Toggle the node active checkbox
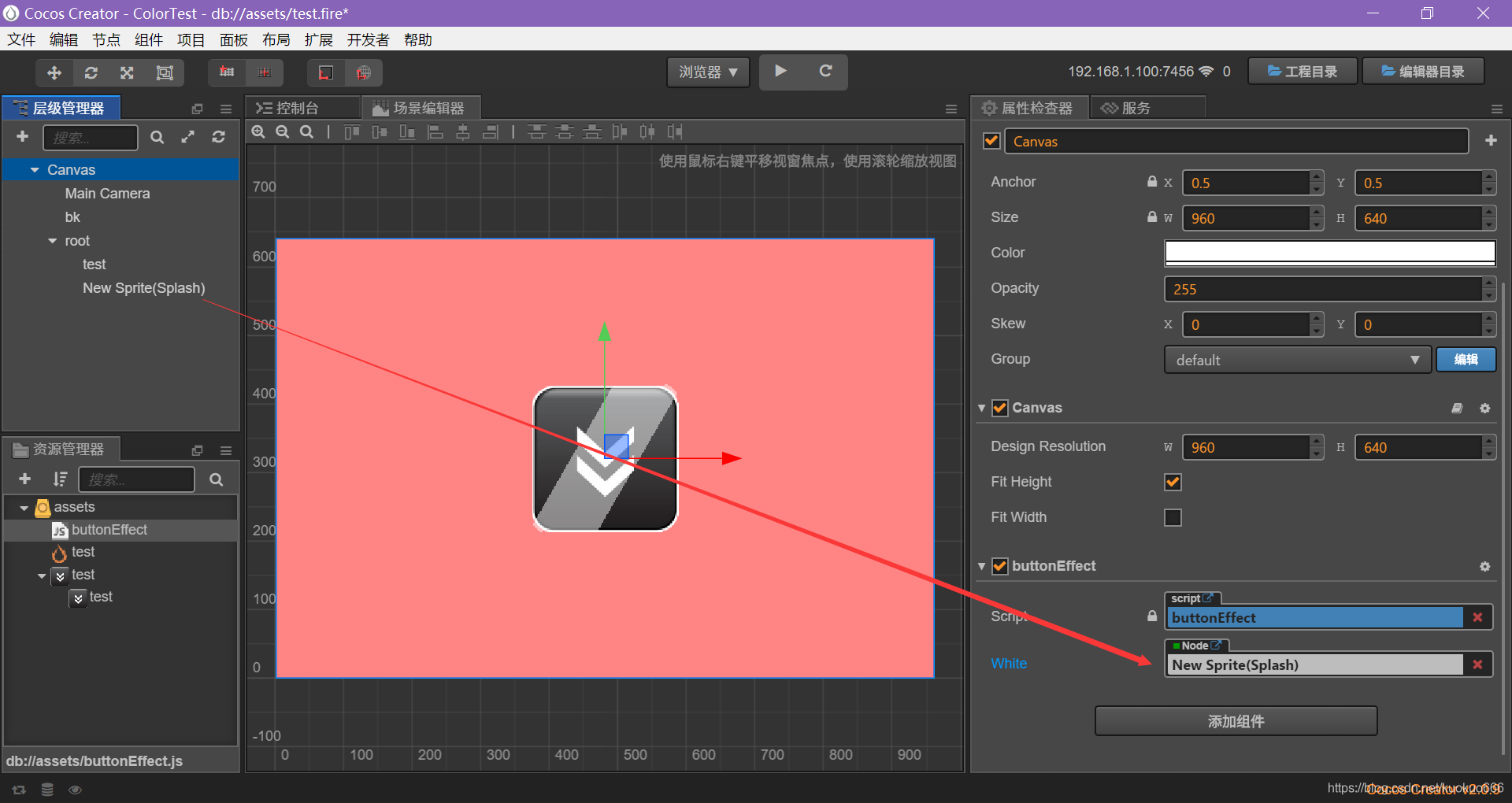The width and height of the screenshot is (1512, 803). click(x=991, y=141)
